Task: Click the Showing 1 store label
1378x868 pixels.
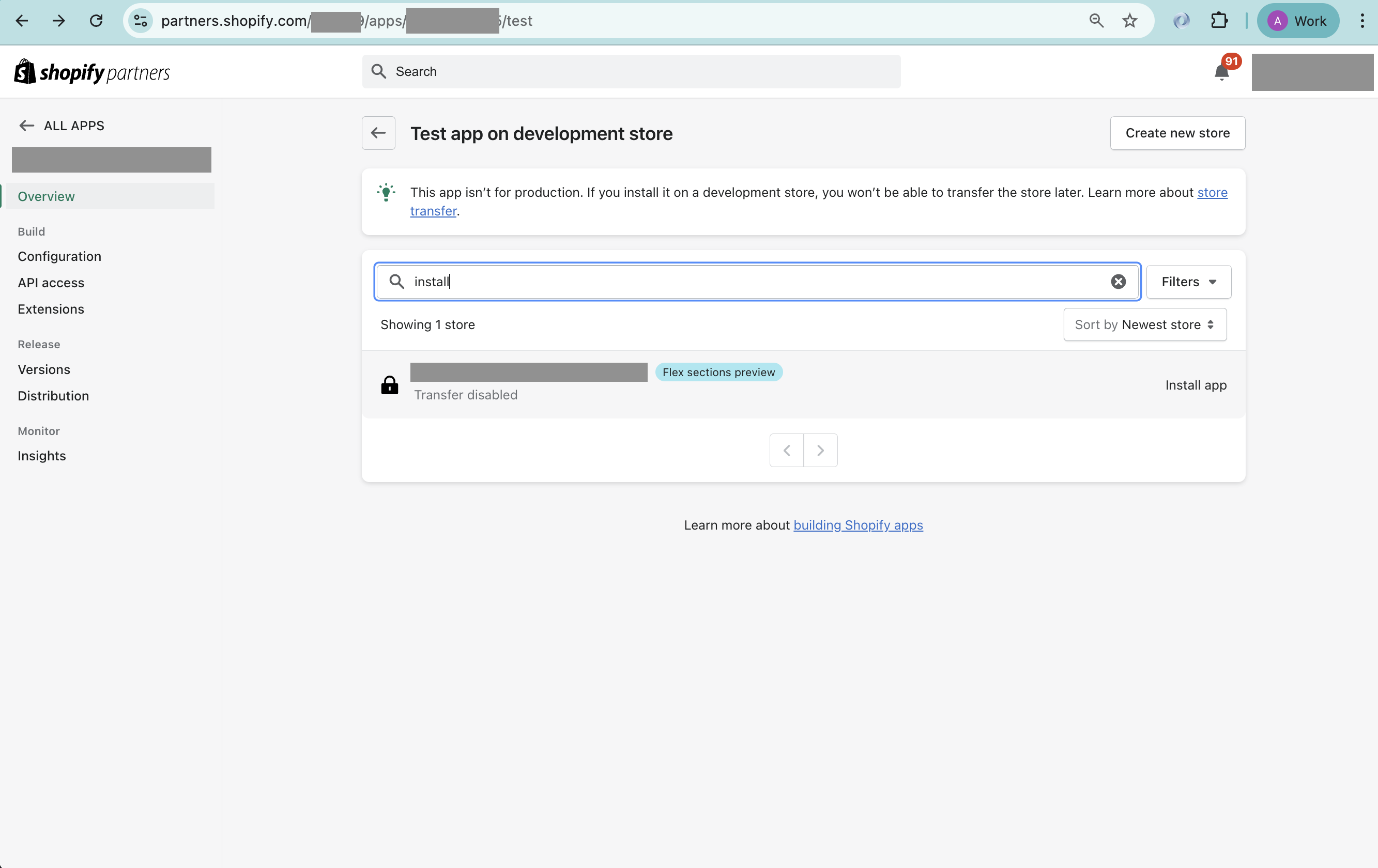Action: 427,324
